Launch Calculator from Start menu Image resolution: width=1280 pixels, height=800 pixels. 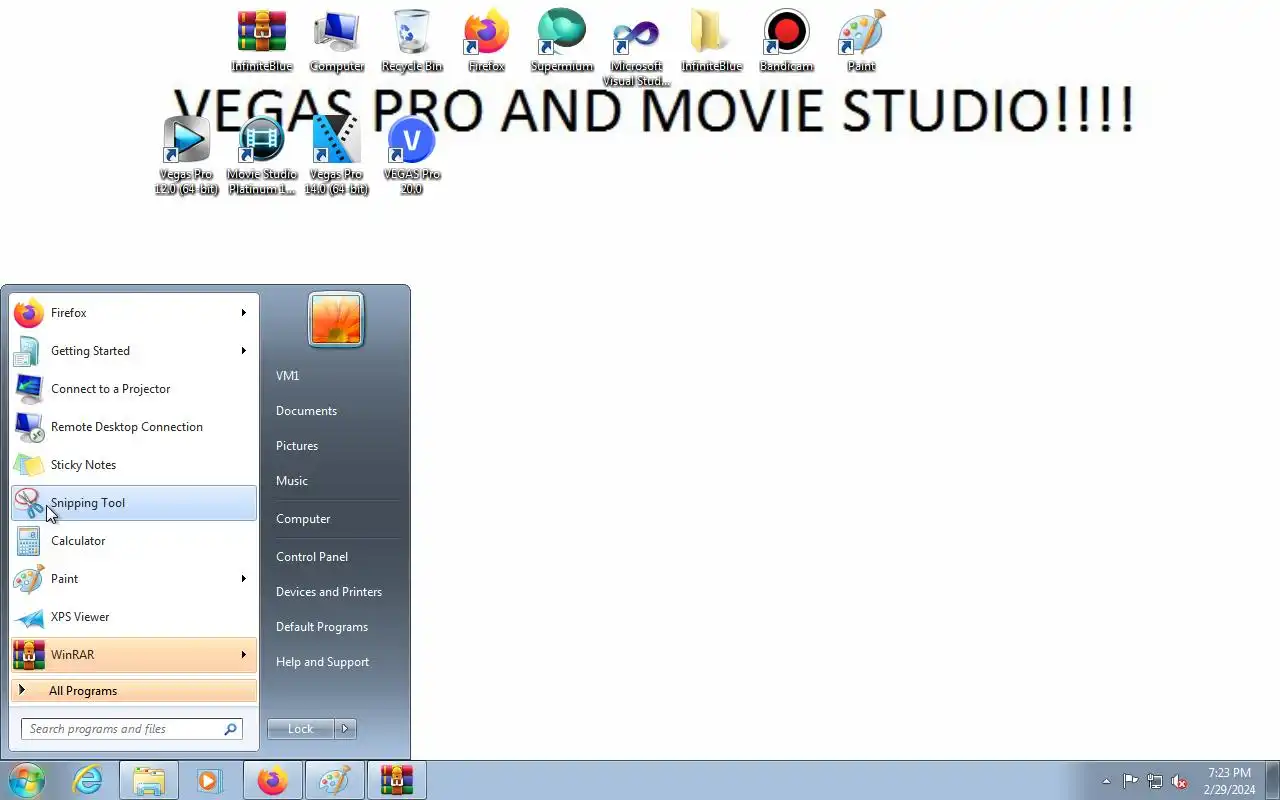134,541
